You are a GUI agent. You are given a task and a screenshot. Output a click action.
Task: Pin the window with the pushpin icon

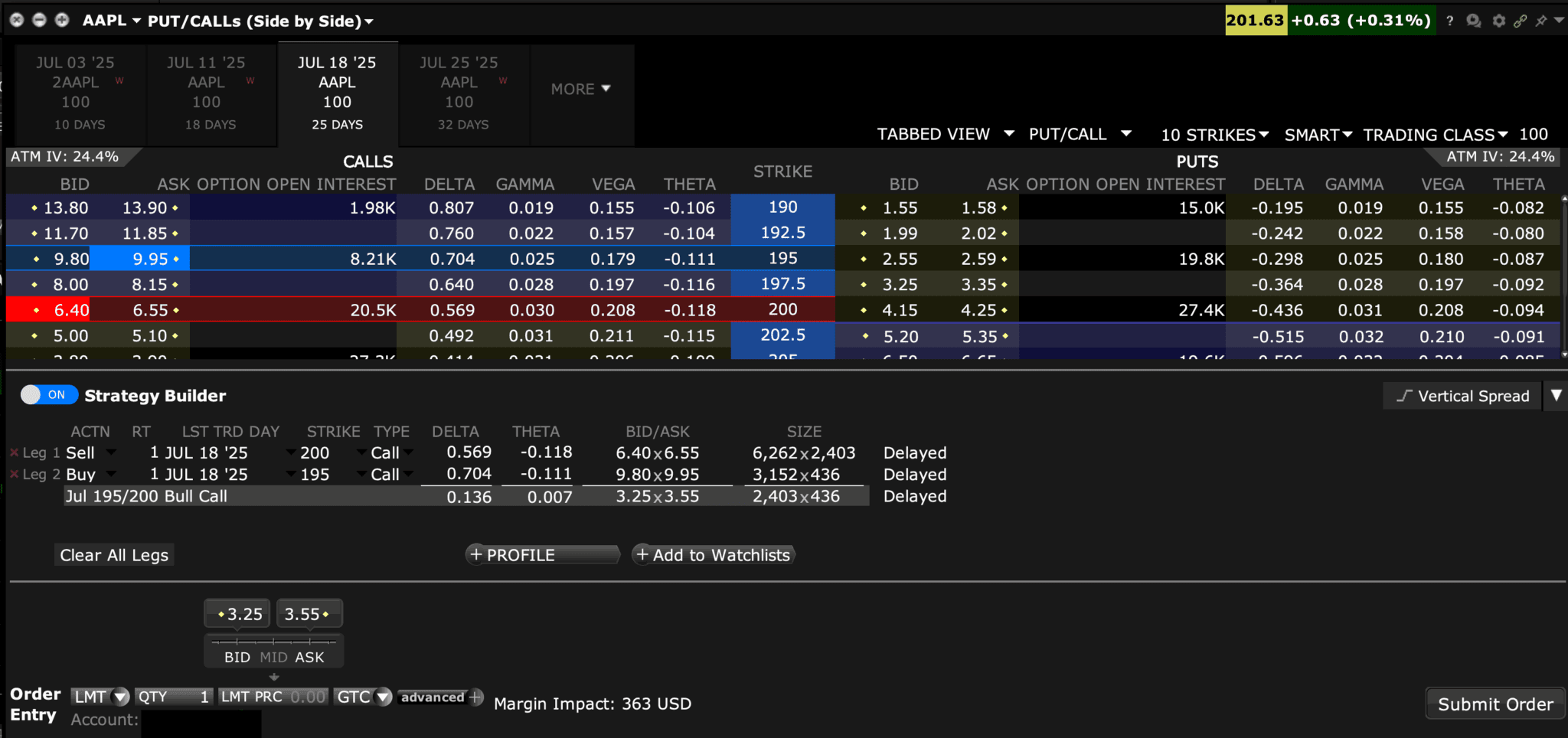(1541, 21)
